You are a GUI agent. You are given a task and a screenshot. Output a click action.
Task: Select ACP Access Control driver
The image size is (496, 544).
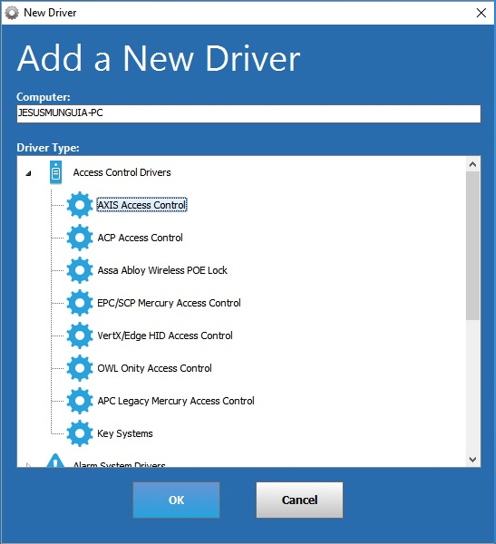coord(140,238)
